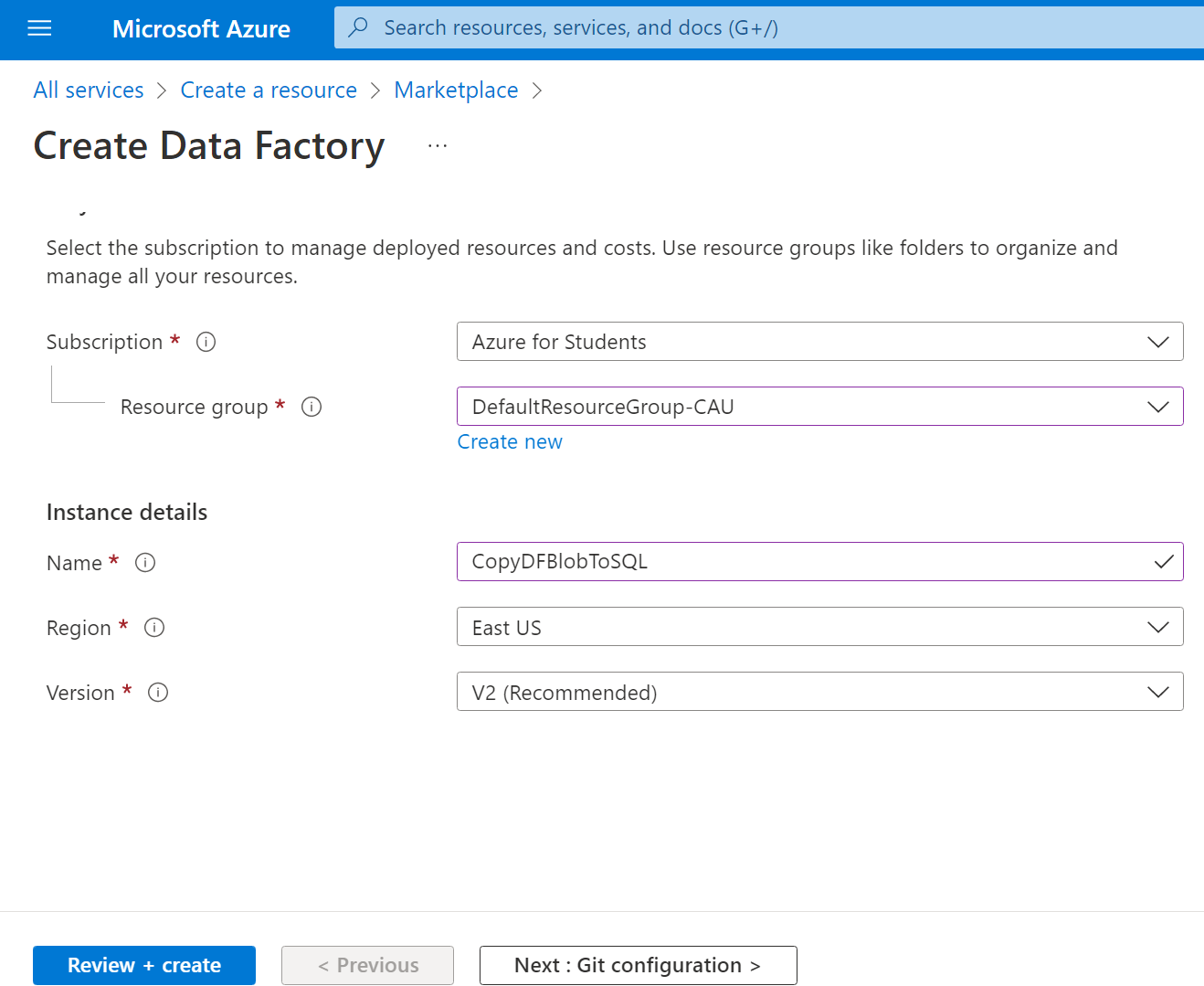Click the Subscription field label
Viewport: 1204px width, 986px height.
click(x=104, y=342)
